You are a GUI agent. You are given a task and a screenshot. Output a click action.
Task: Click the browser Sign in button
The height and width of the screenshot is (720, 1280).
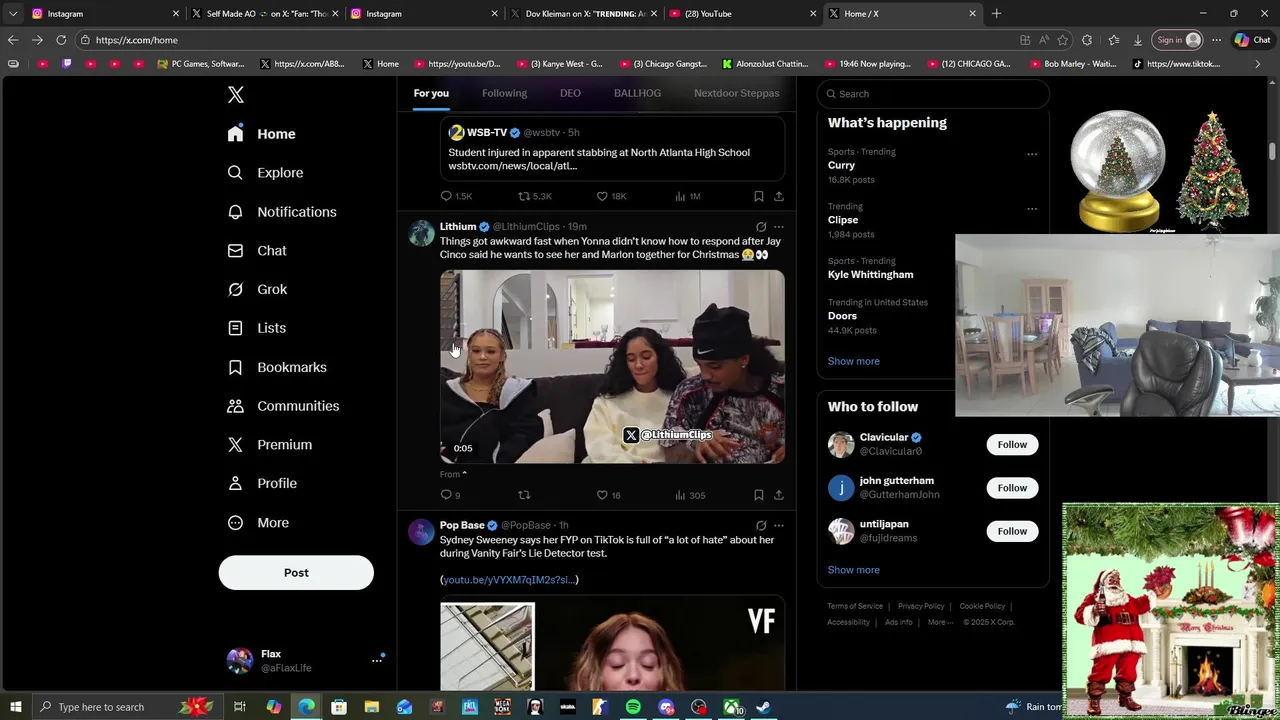point(1177,40)
